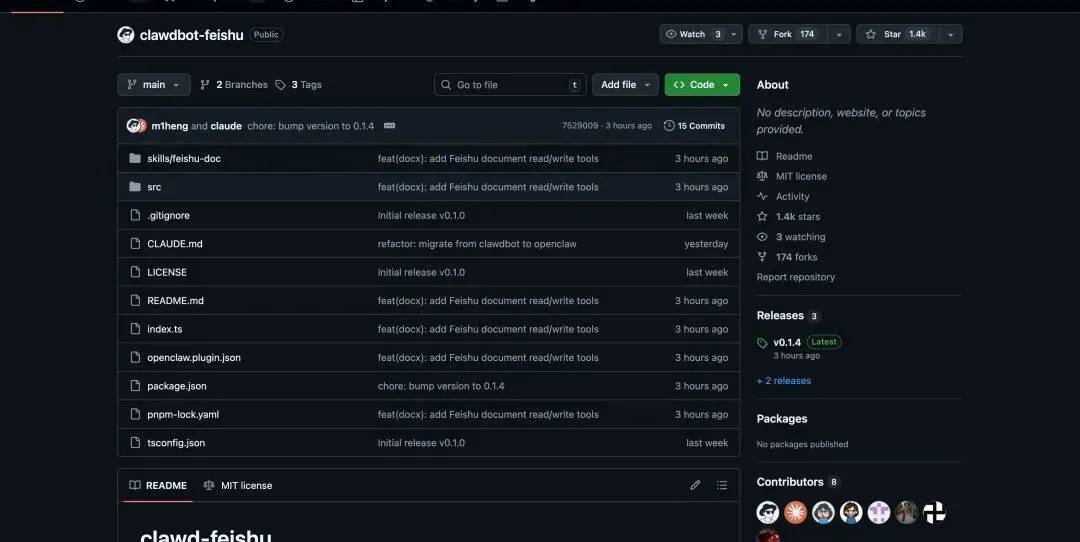Open the skills/feishu-doc folder

[x=183, y=158]
